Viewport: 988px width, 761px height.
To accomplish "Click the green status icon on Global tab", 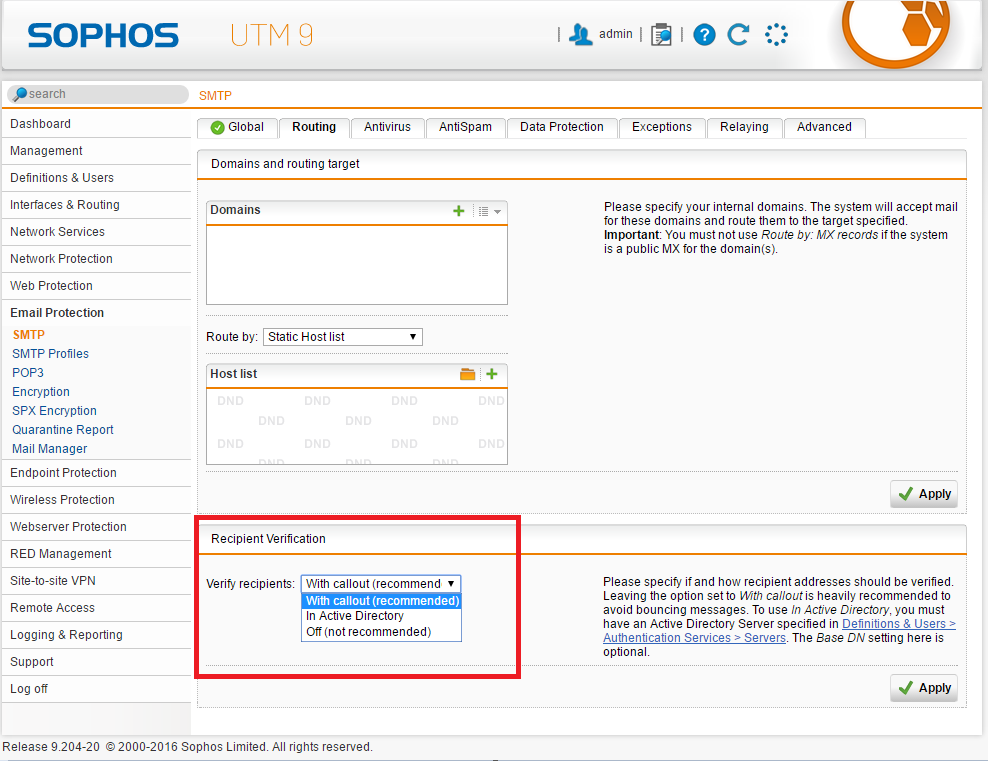I will tap(217, 127).
